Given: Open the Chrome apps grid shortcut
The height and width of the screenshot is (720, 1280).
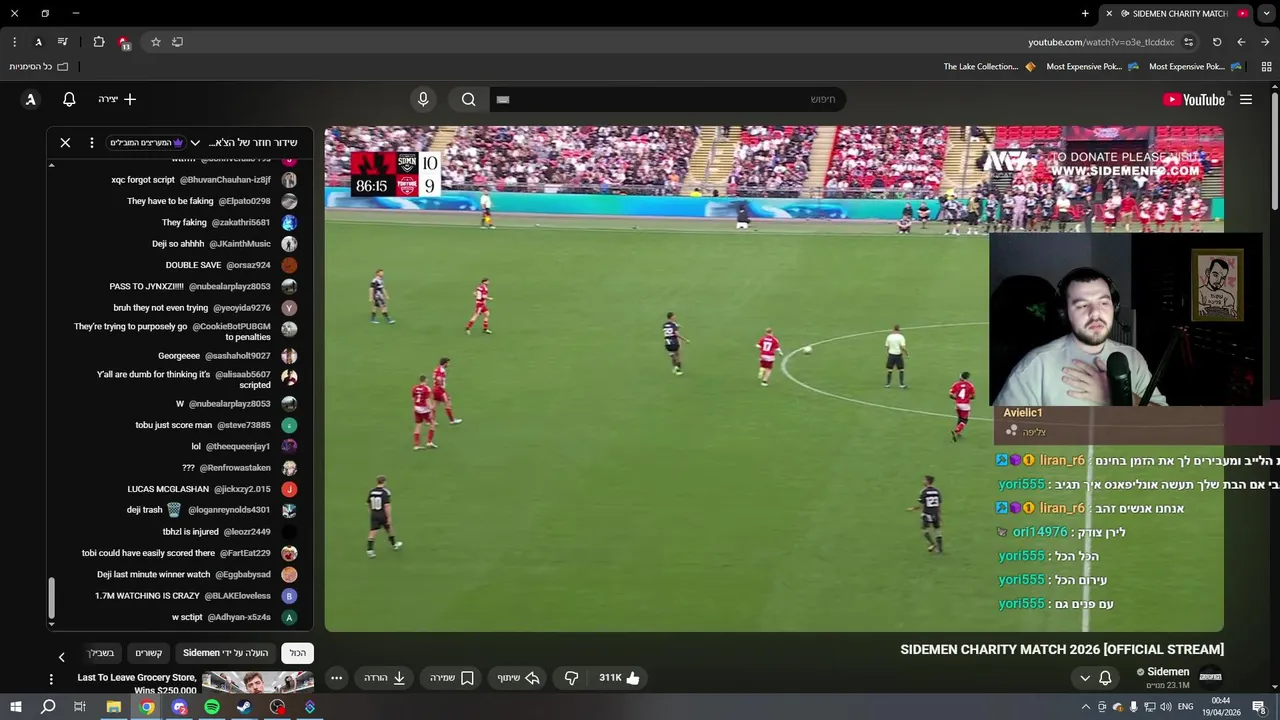Looking at the screenshot, I should (x=1266, y=67).
